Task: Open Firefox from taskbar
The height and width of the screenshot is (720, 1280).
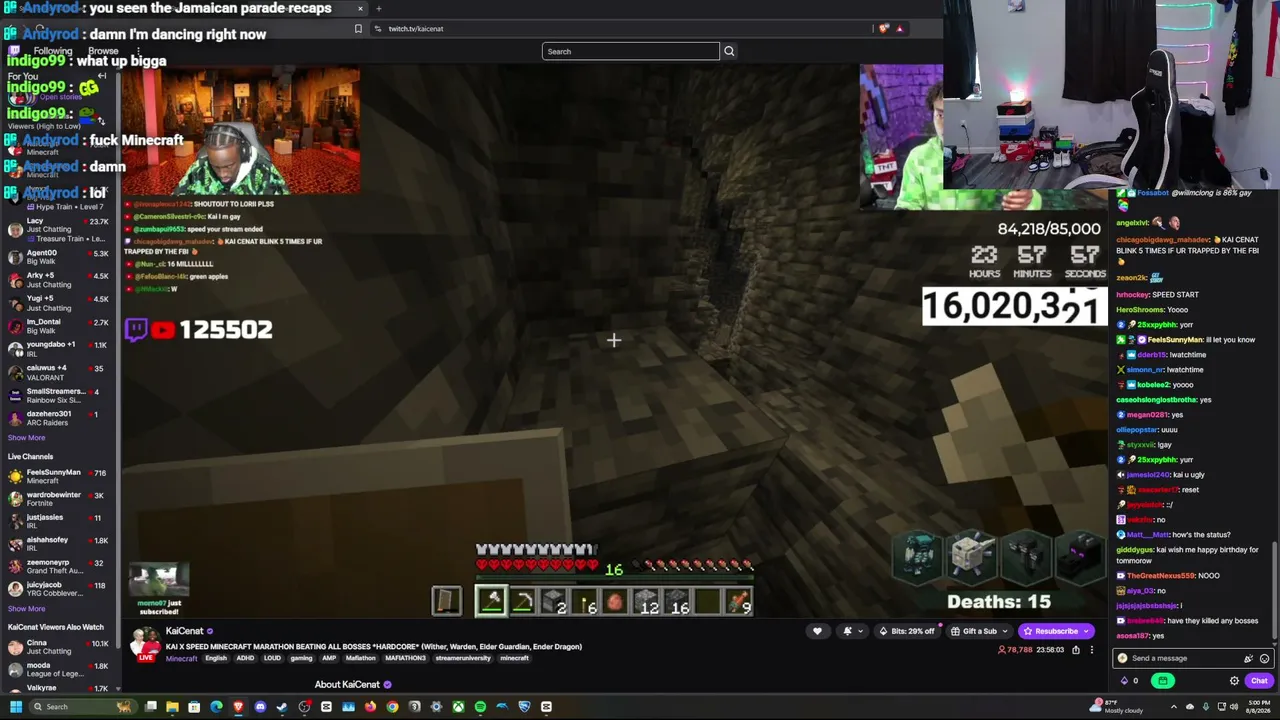Action: click(x=370, y=707)
